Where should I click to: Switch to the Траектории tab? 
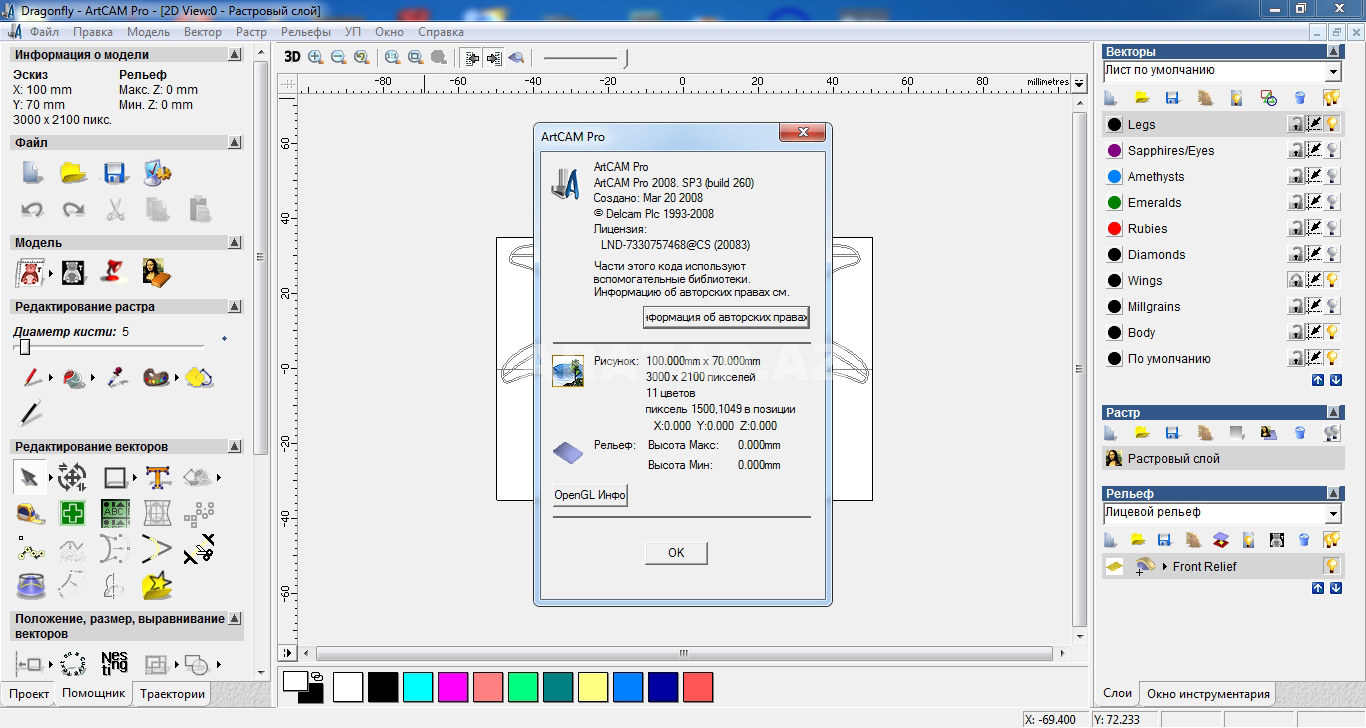172,693
